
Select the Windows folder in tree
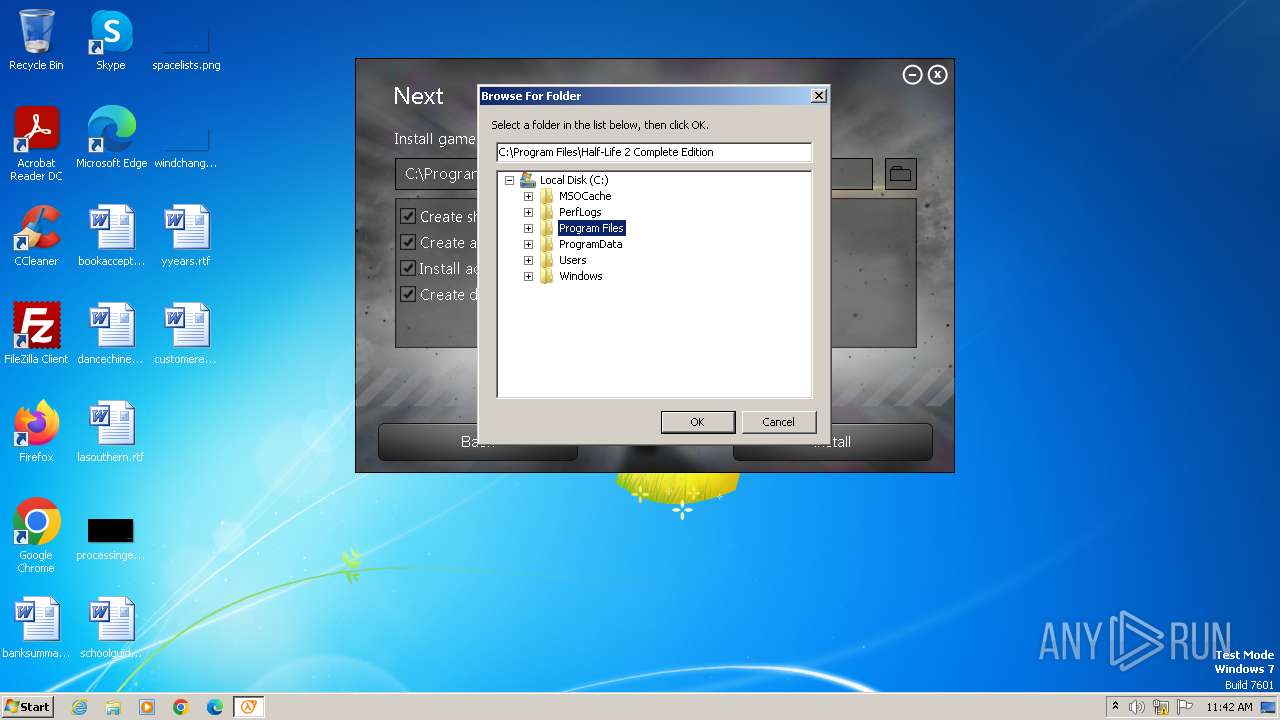[581, 277]
